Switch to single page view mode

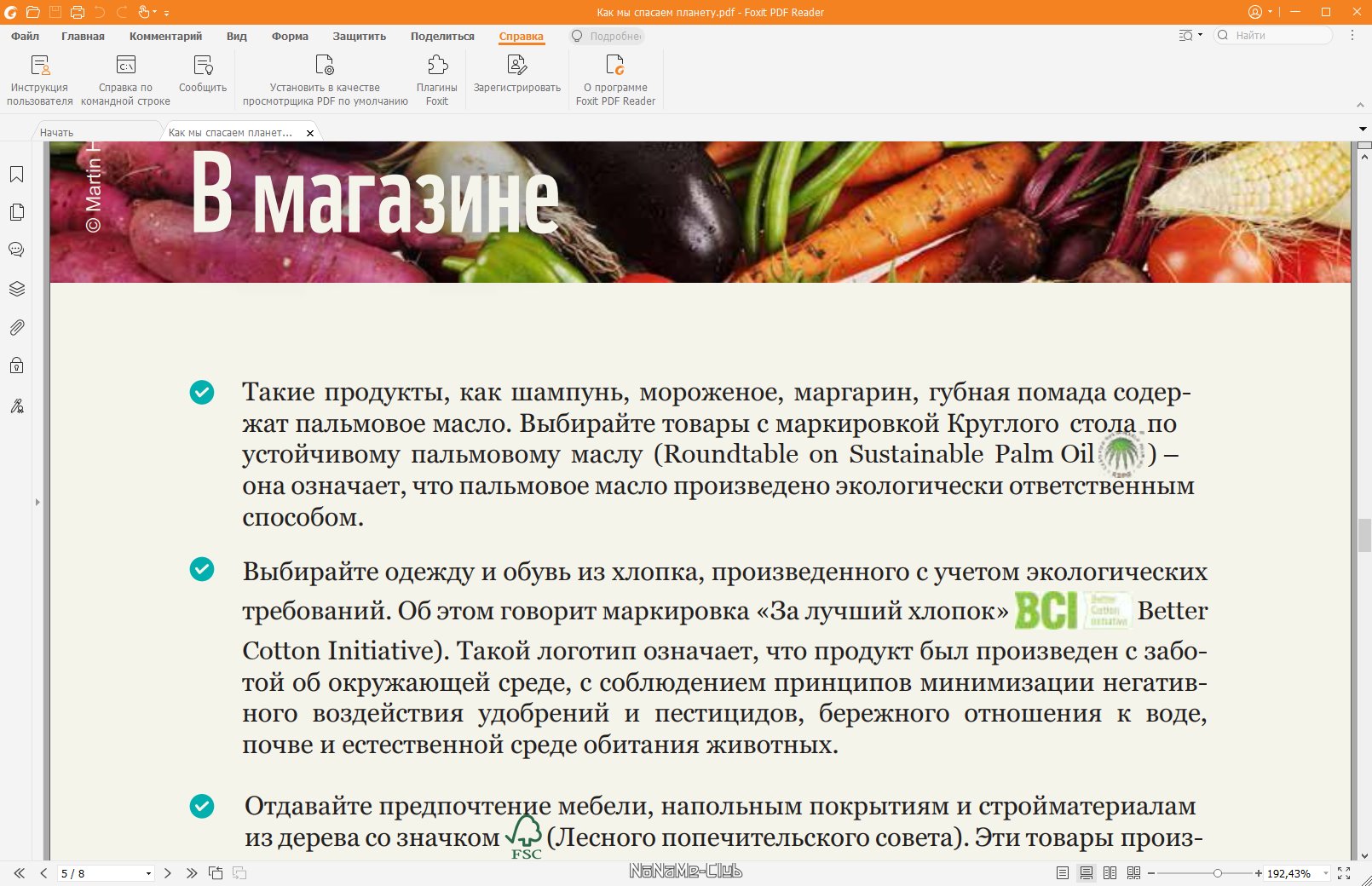click(1062, 873)
